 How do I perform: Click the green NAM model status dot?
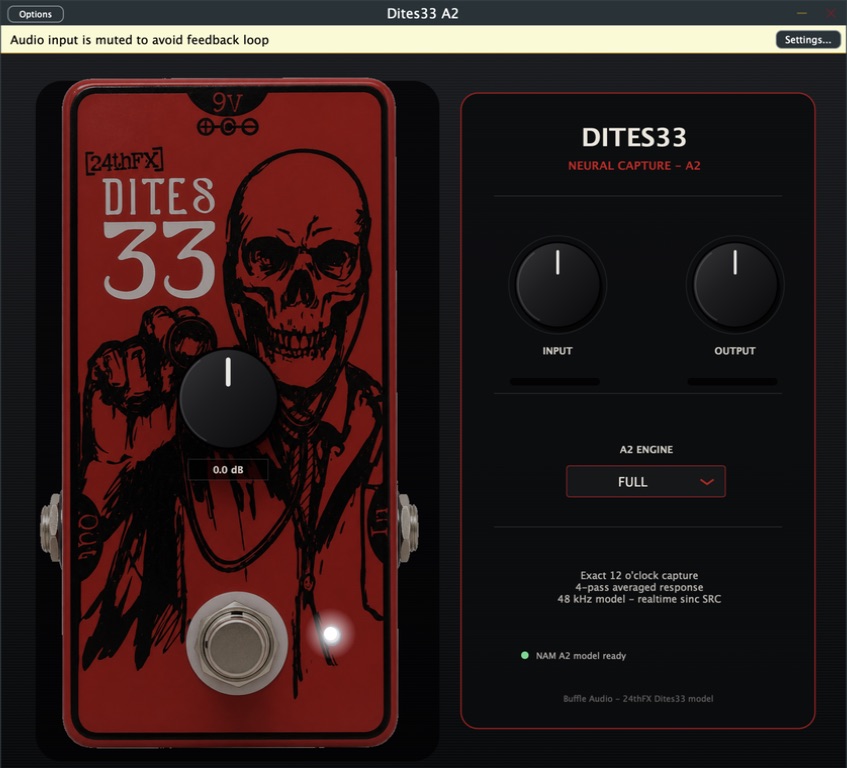tap(525, 655)
